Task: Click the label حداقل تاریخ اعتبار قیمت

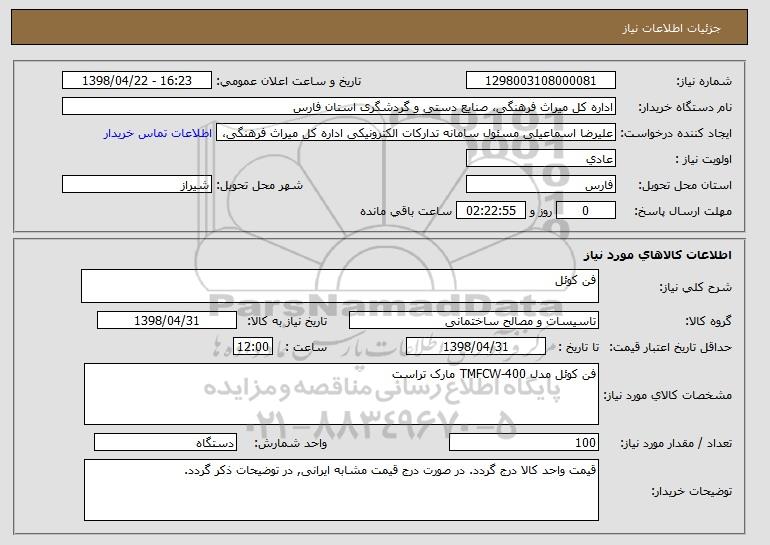Action: (x=671, y=347)
